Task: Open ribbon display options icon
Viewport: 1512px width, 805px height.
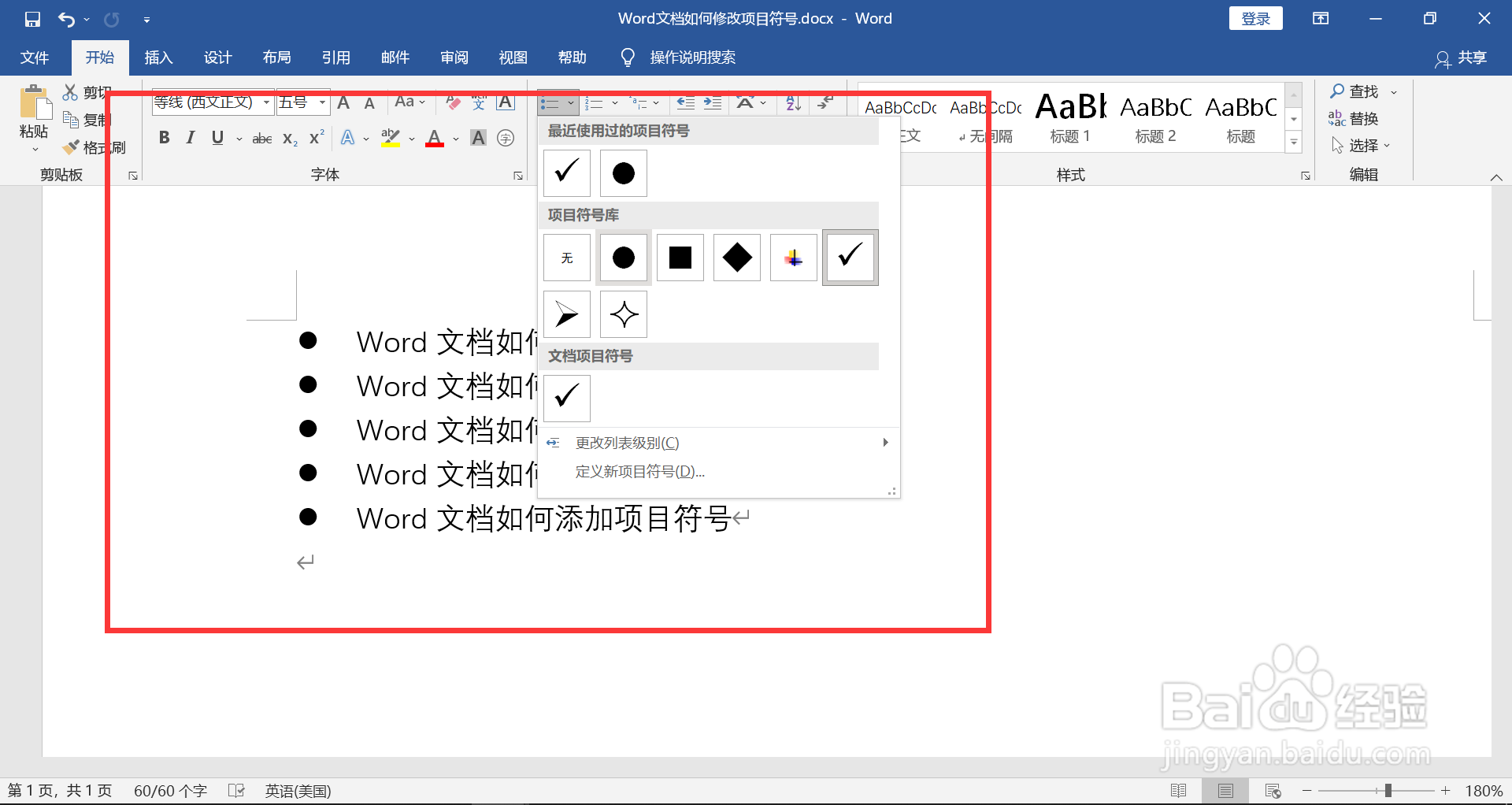Action: point(1321,18)
